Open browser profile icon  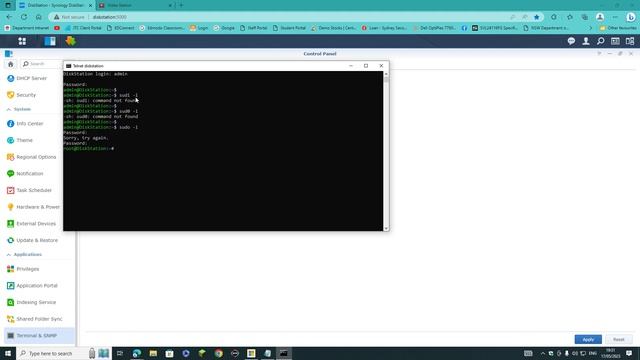[x=600, y=17]
